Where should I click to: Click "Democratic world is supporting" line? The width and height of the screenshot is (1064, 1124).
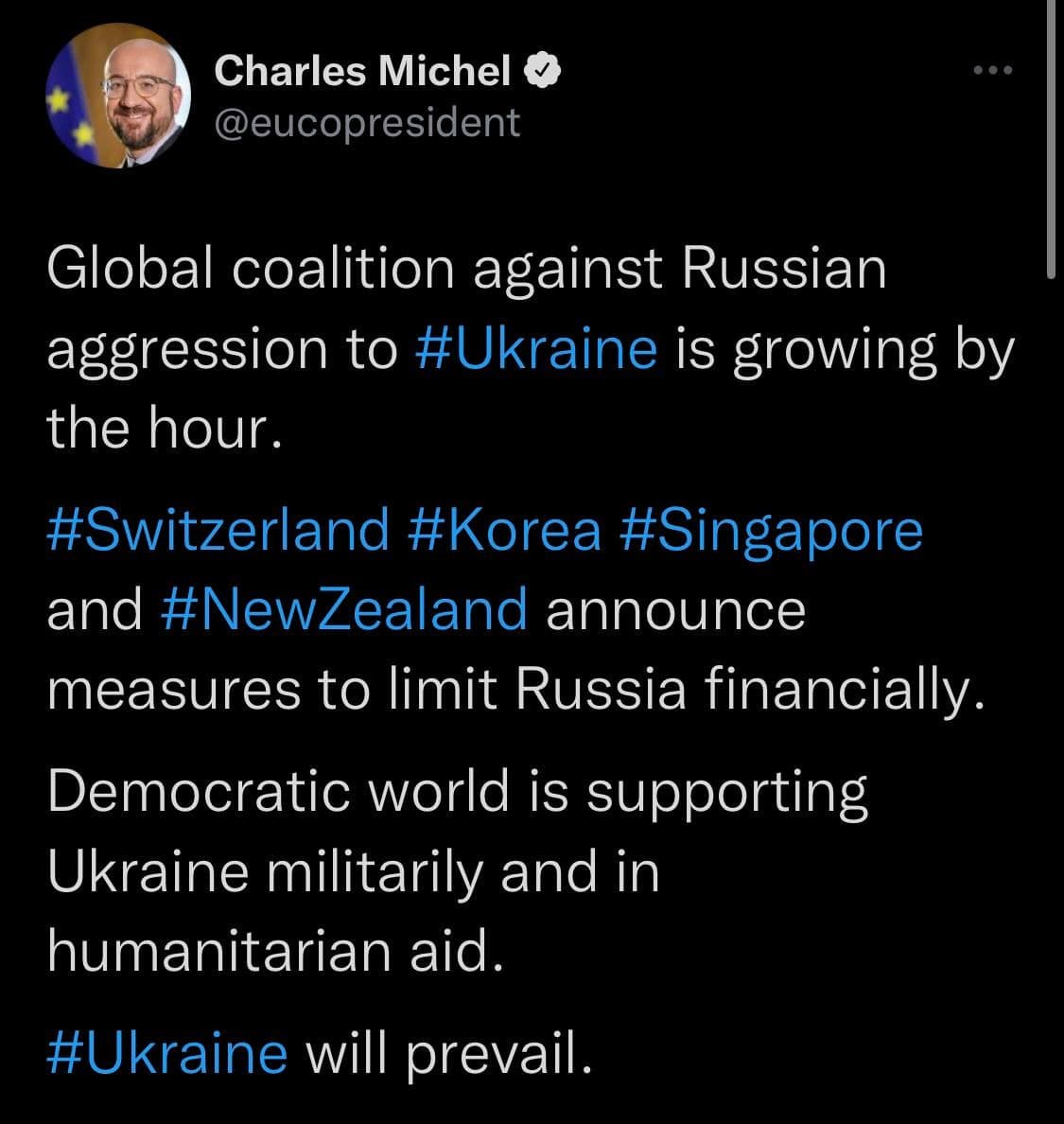[x=458, y=791]
